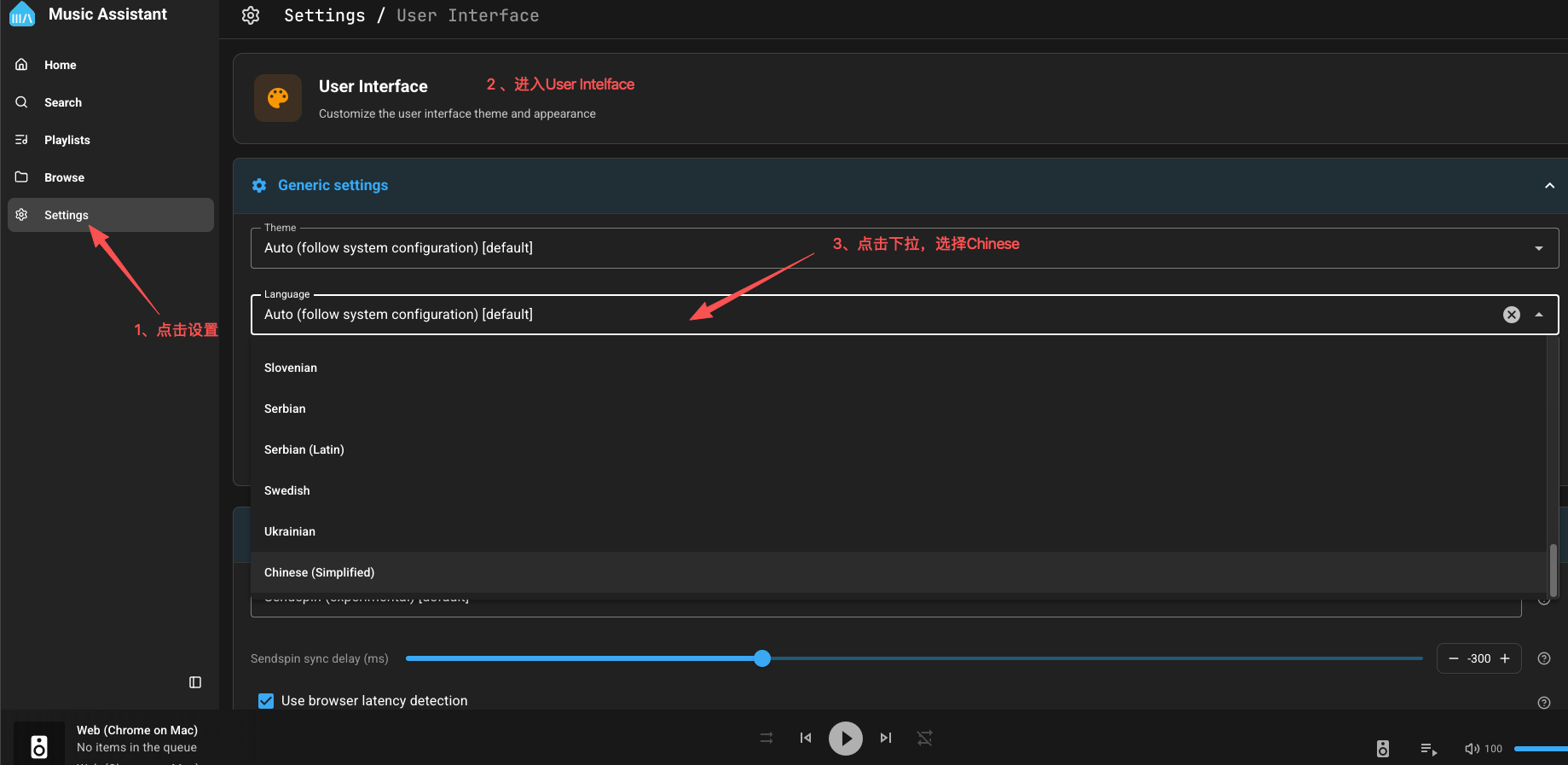Collapse the Generic settings section

1548,186
